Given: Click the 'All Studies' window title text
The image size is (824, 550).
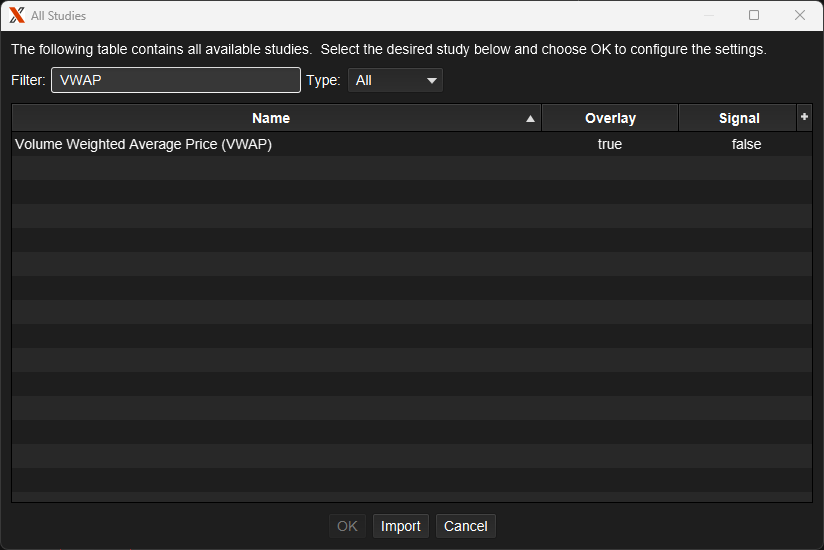Looking at the screenshot, I should tap(58, 15).
